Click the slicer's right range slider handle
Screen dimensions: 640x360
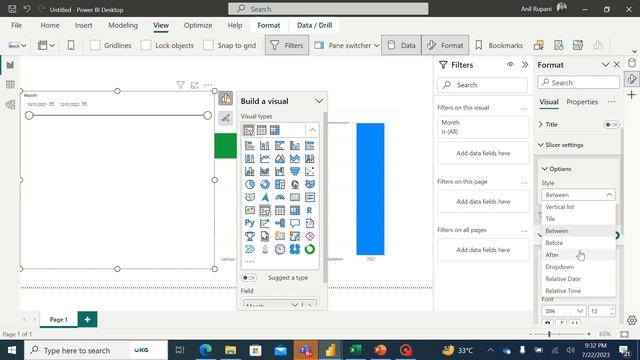pos(207,116)
